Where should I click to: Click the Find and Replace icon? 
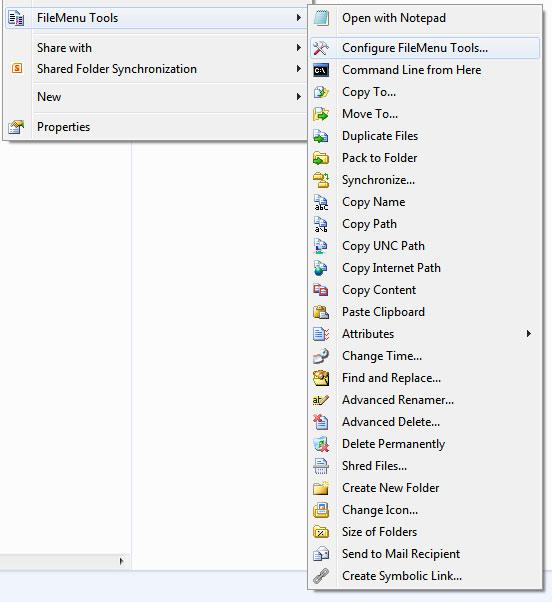(x=321, y=378)
